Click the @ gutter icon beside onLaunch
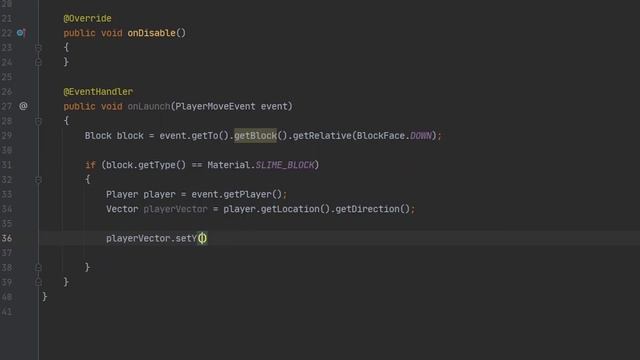The width and height of the screenshot is (640, 360). coord(23,106)
